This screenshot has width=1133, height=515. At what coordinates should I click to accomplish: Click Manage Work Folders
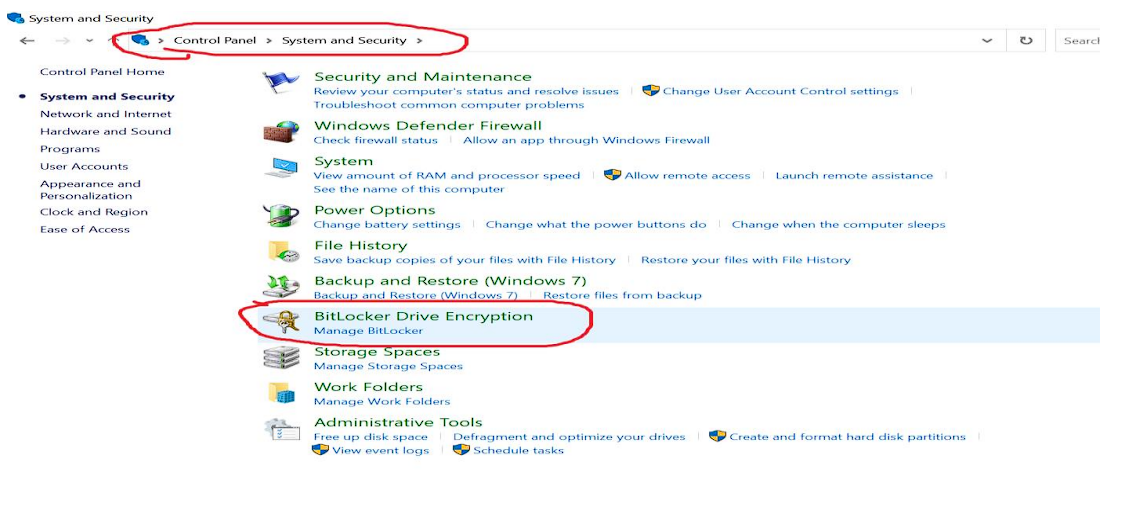coord(382,402)
